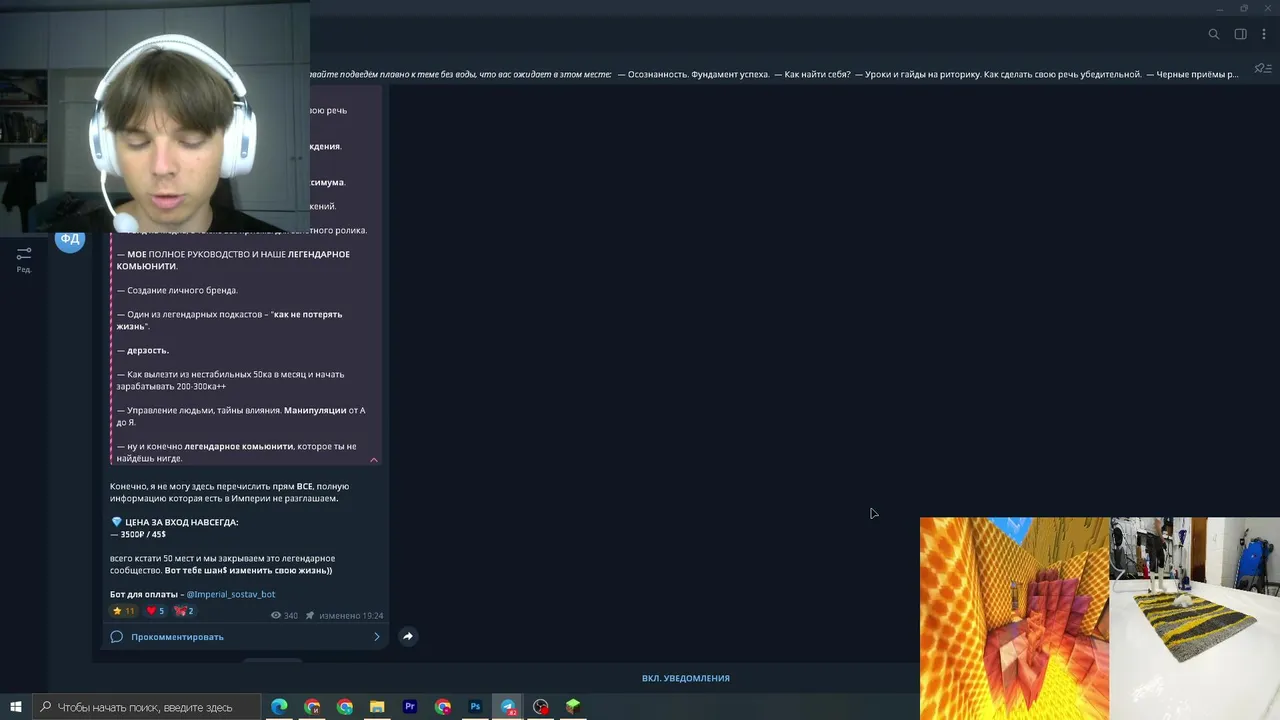Click the Создание личного бренда line

coord(177,290)
